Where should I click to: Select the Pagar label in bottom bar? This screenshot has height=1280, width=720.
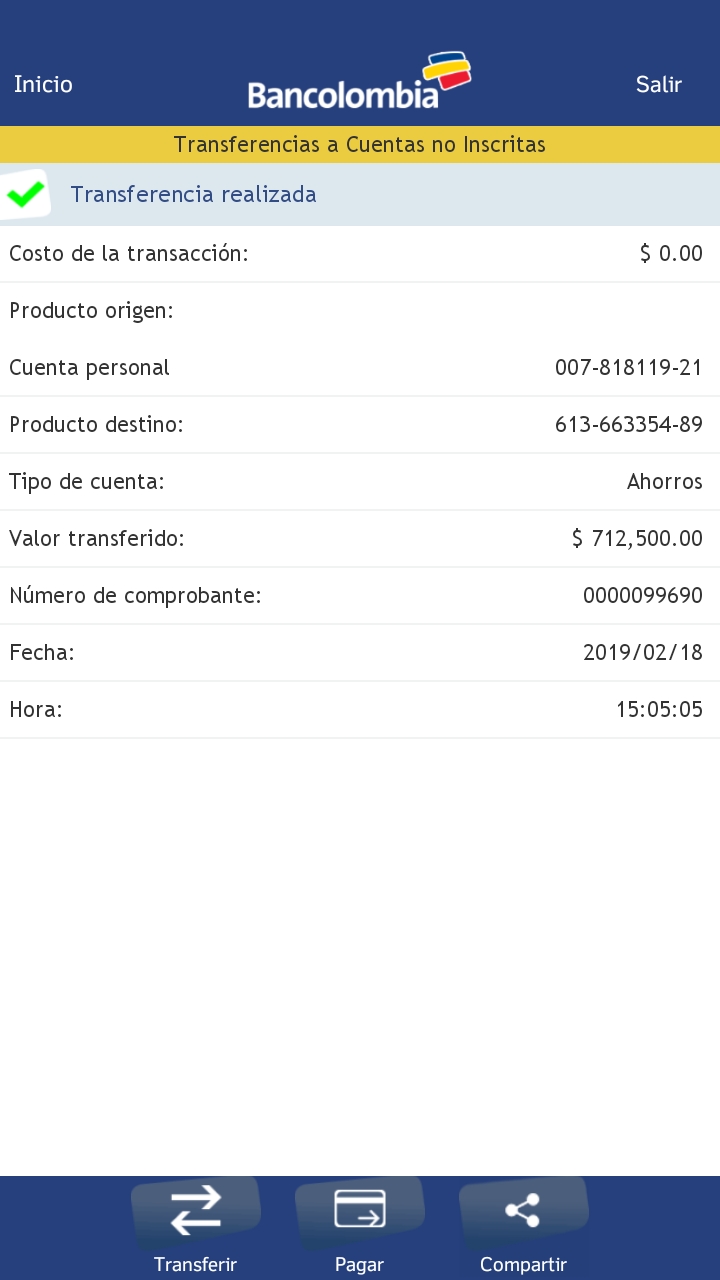point(360,1264)
